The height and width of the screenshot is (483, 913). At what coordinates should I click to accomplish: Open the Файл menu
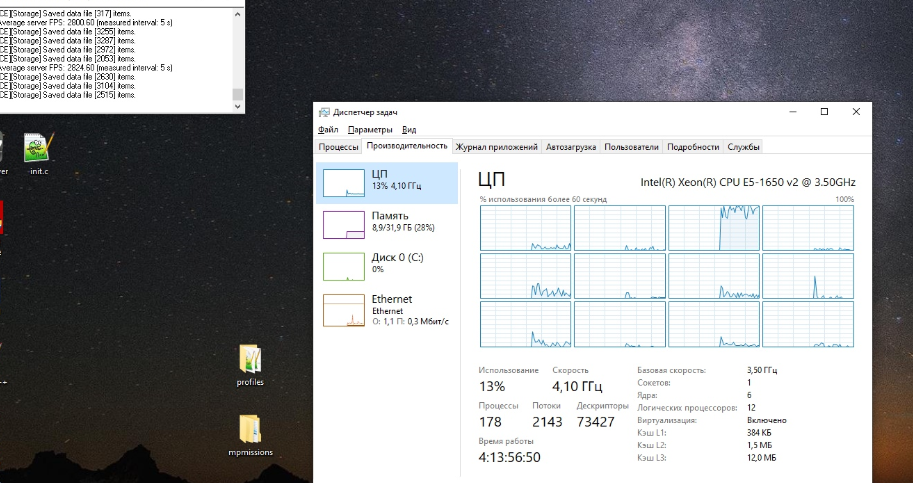pyautogui.click(x=328, y=129)
